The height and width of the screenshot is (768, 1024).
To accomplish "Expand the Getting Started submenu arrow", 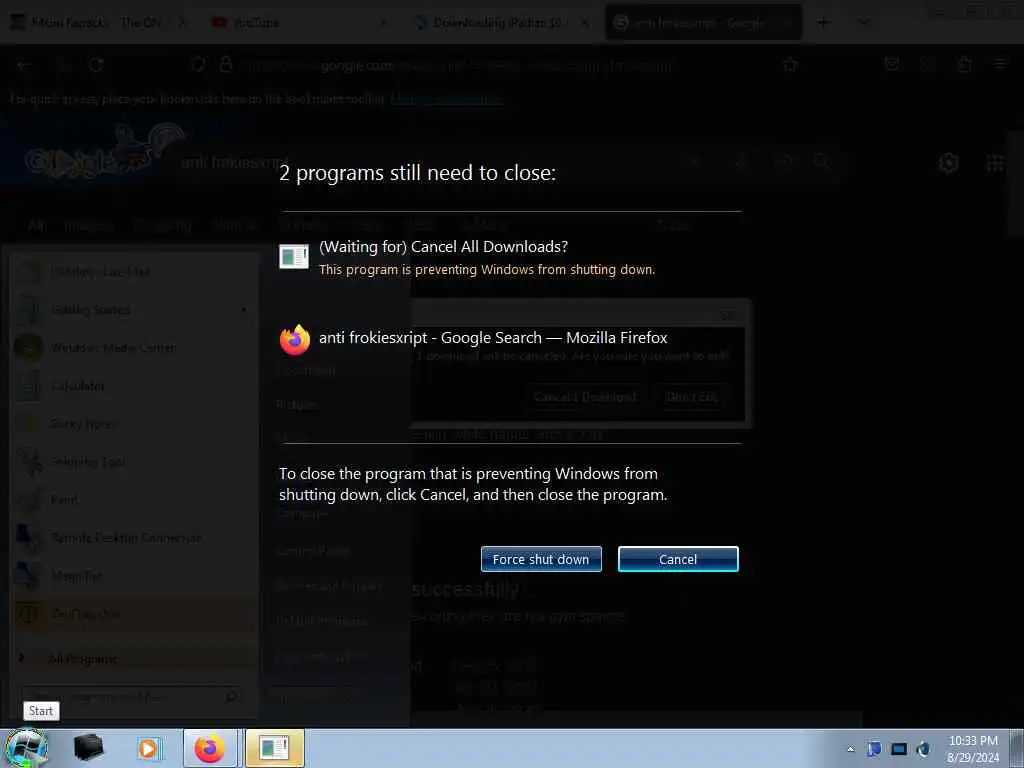I will coord(244,310).
